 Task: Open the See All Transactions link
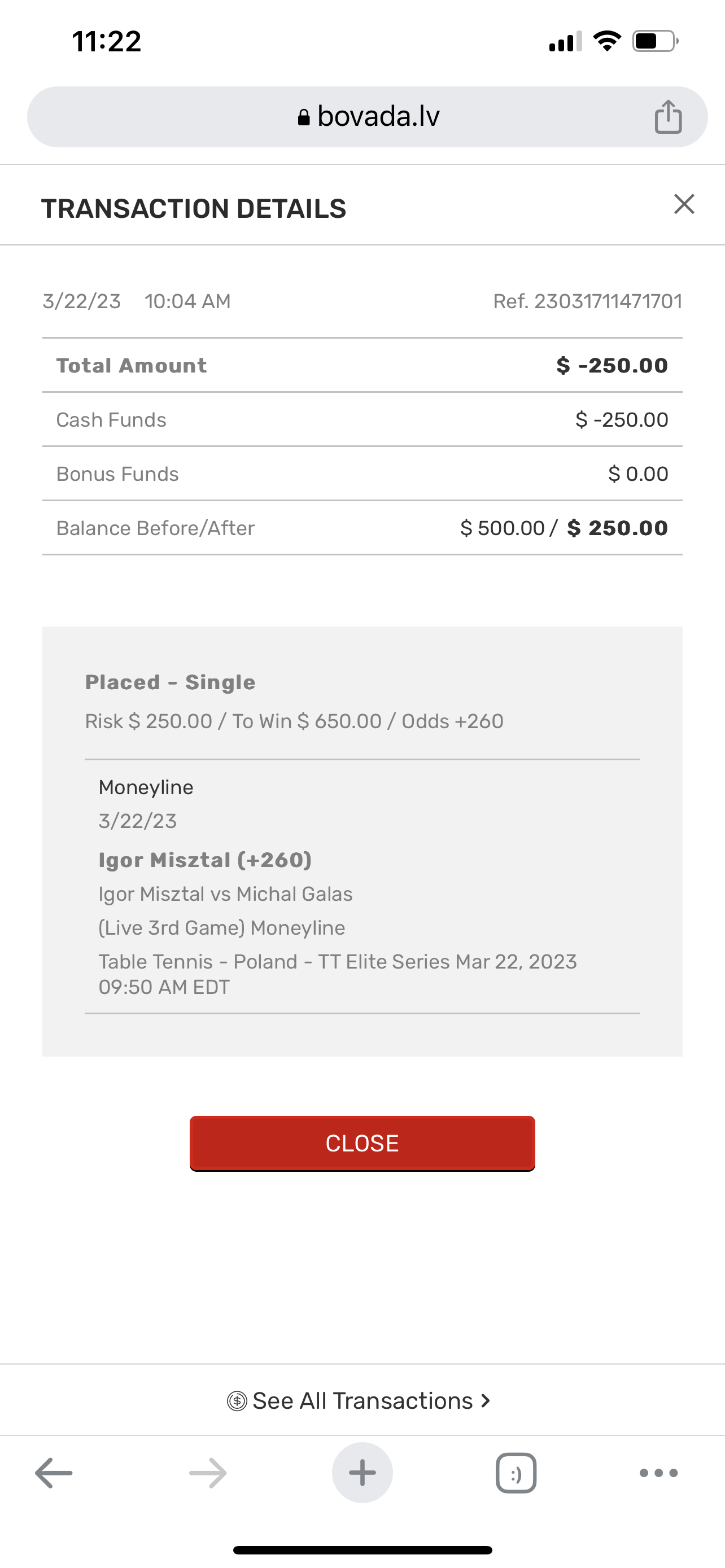click(x=362, y=1401)
